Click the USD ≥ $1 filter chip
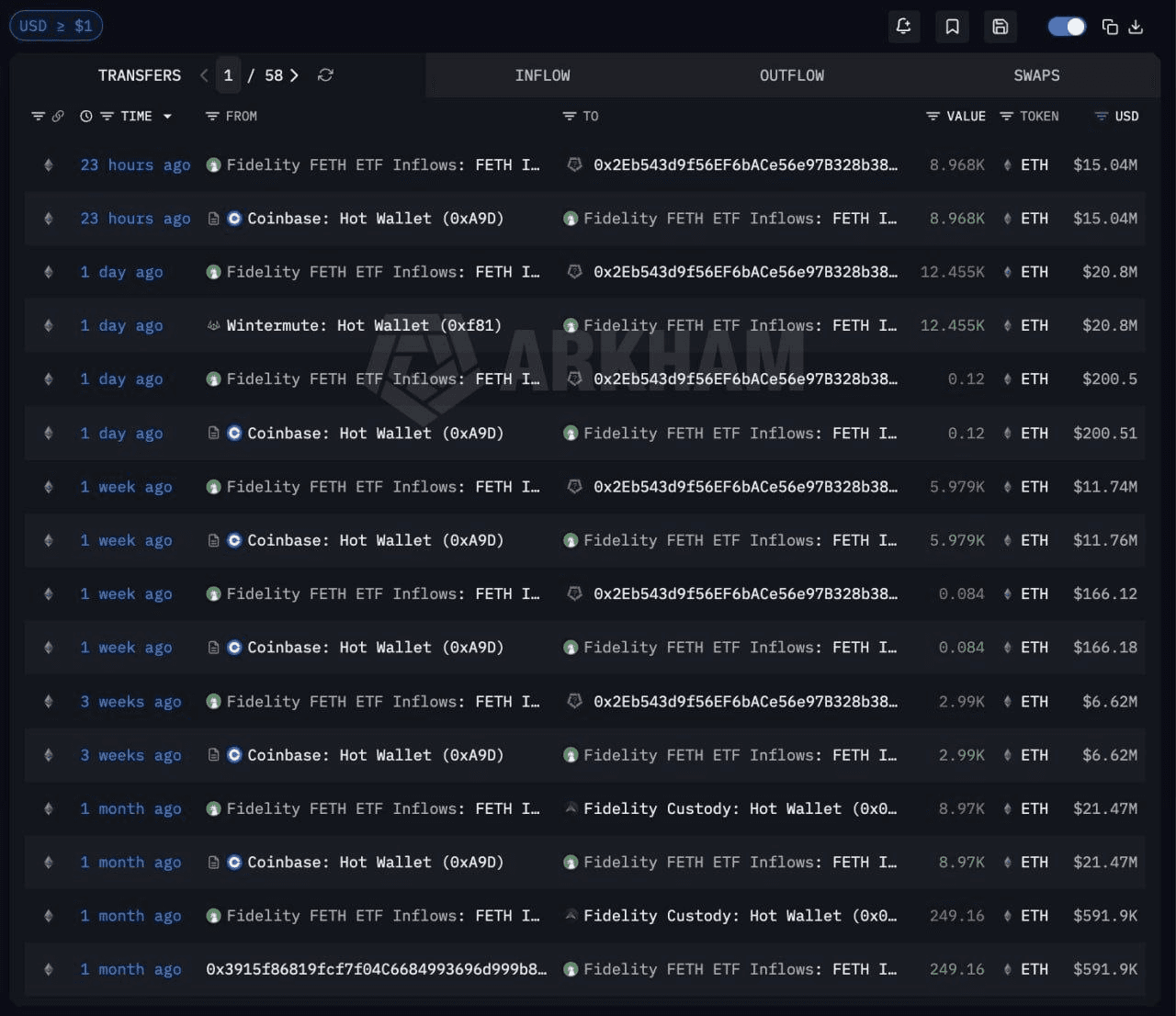1176x1016 pixels. pyautogui.click(x=56, y=26)
